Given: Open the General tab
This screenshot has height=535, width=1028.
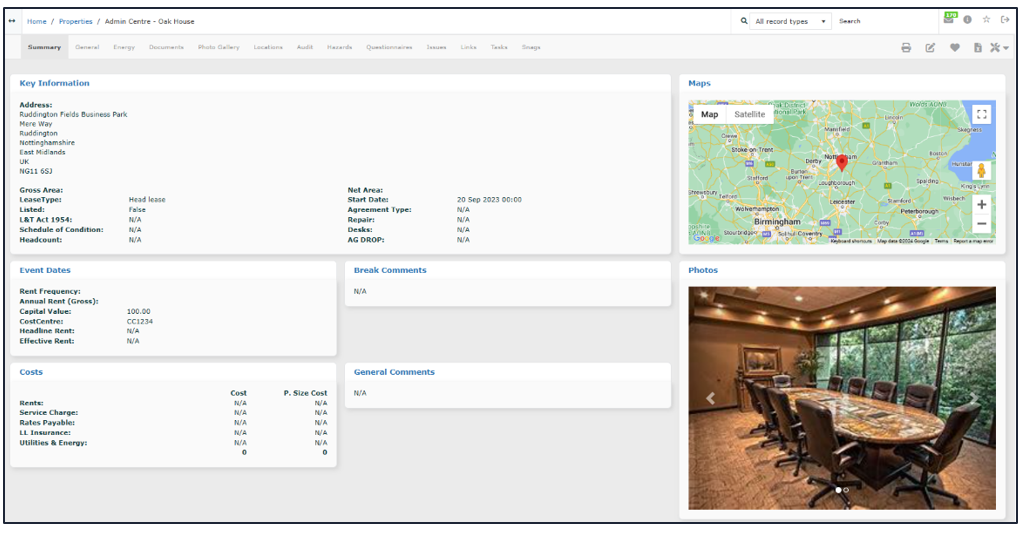Looking at the screenshot, I should (87, 47).
